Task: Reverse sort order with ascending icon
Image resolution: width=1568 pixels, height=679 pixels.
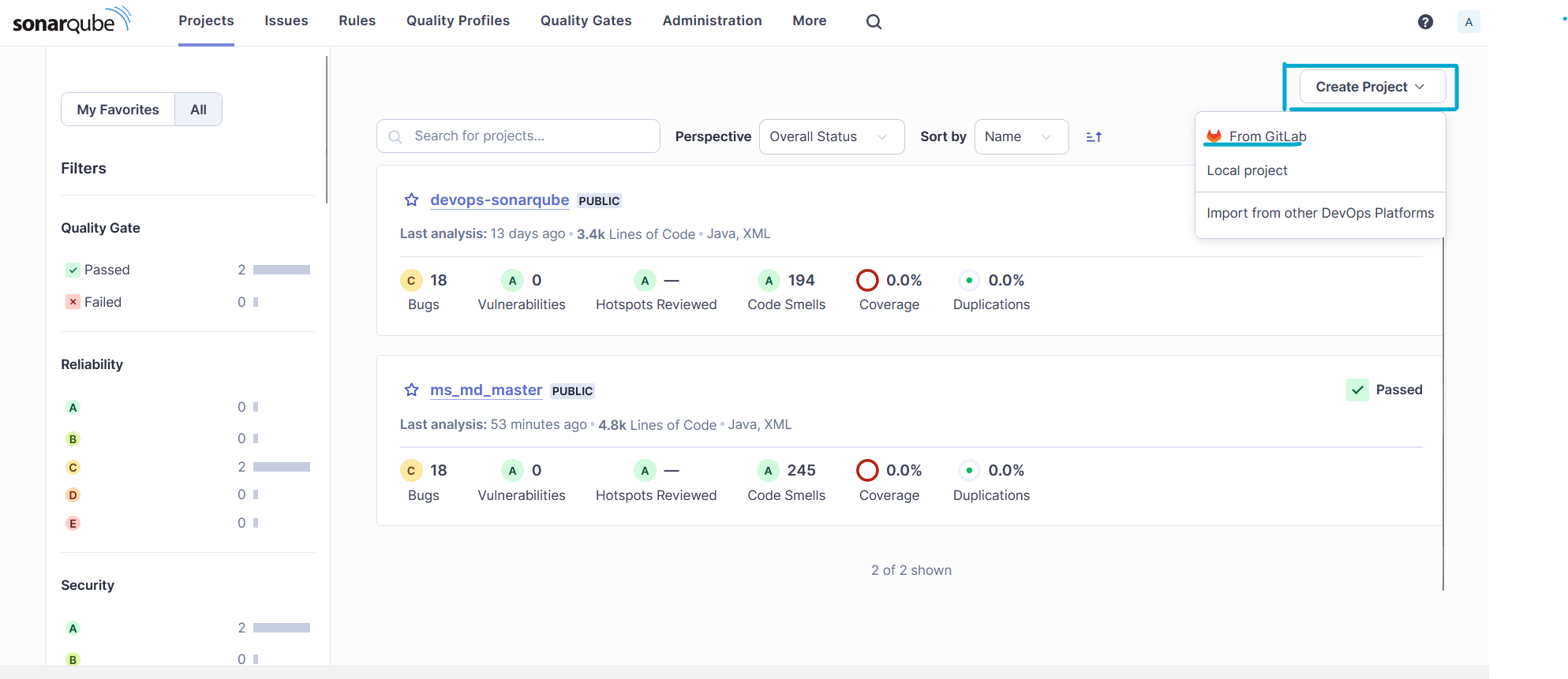Action: tap(1094, 137)
